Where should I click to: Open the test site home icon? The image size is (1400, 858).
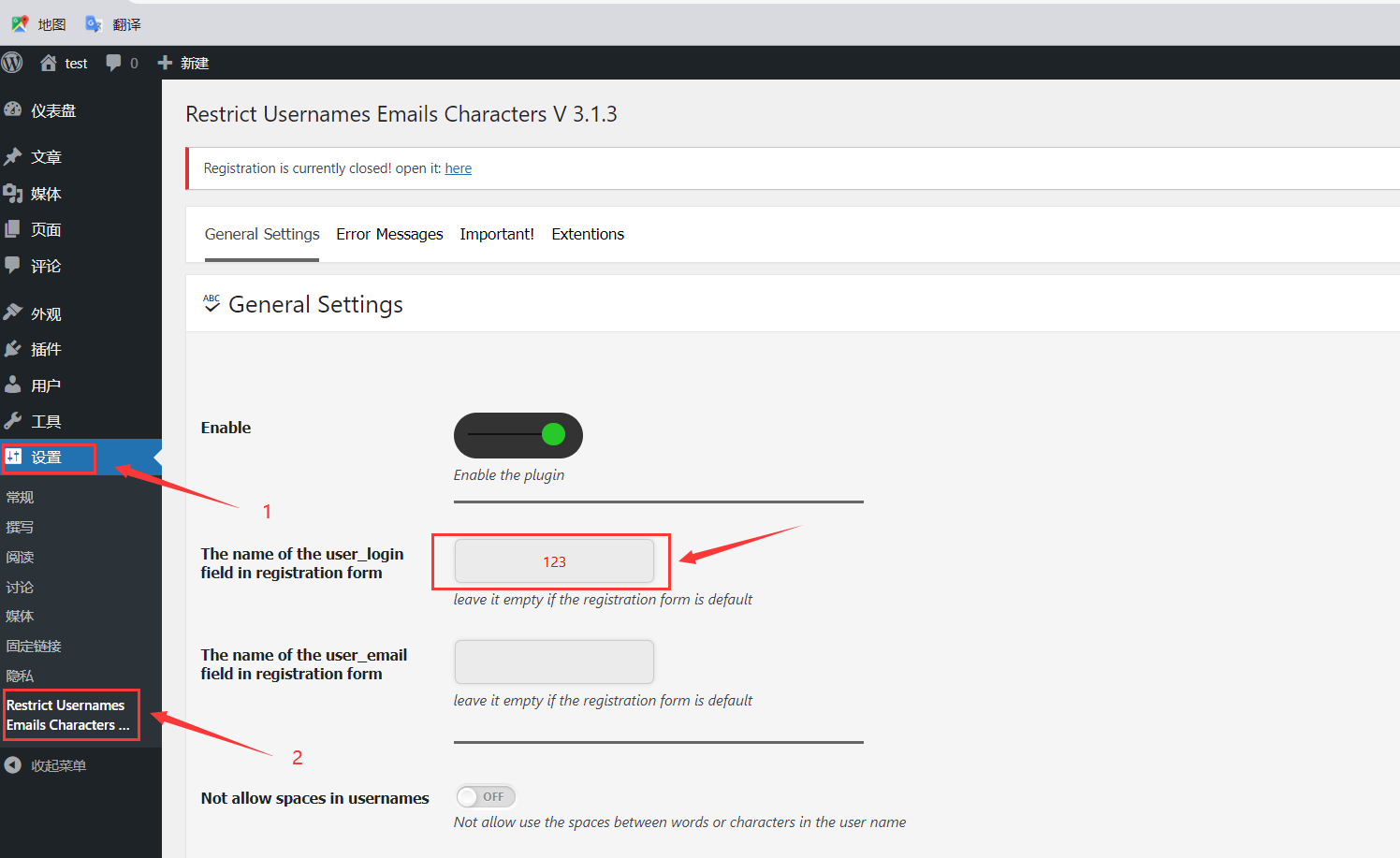(49, 63)
